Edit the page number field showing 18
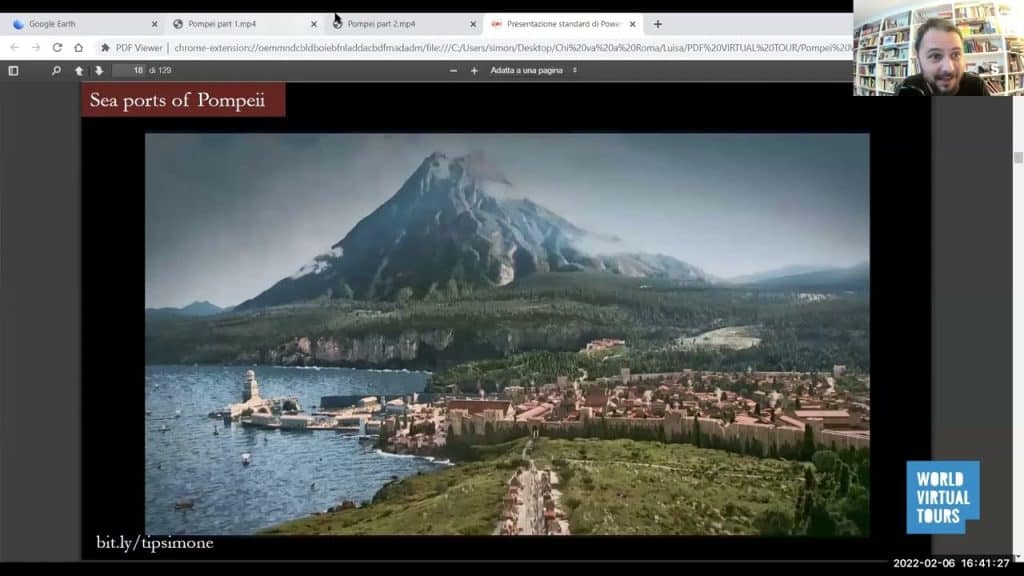Image resolution: width=1024 pixels, height=576 pixels. coord(129,71)
